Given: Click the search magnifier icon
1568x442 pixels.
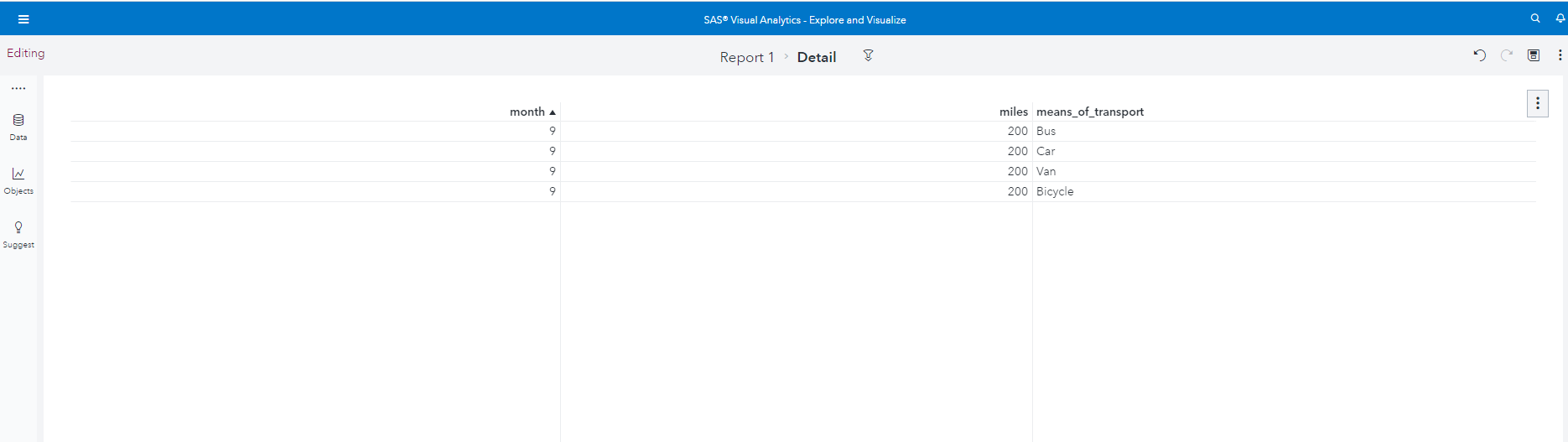Looking at the screenshot, I should [x=1535, y=18].
